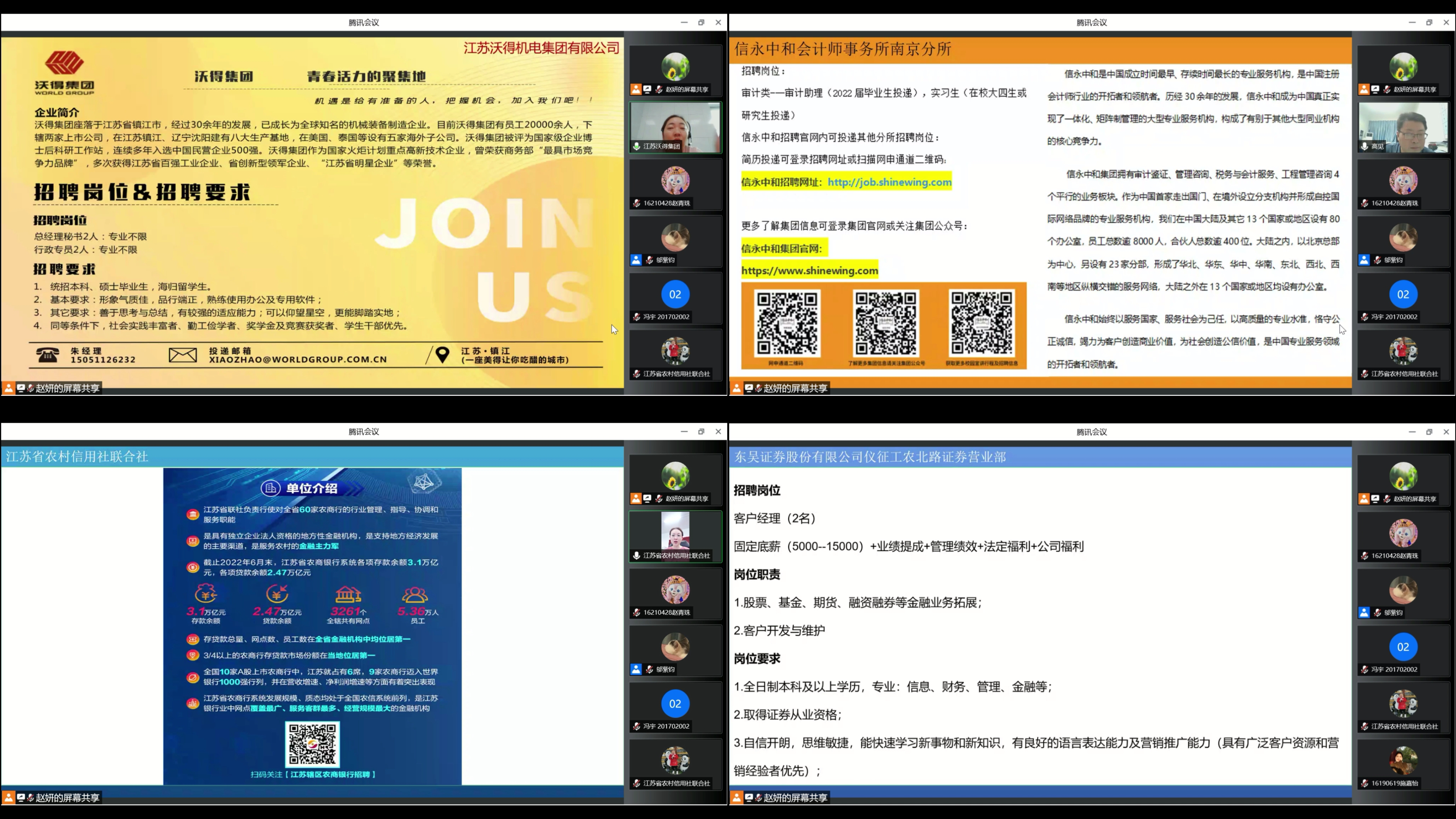Viewport: 1456px width, 819px height.
Task: Click the https://www.shinewing.com official site link
Action: click(x=810, y=271)
